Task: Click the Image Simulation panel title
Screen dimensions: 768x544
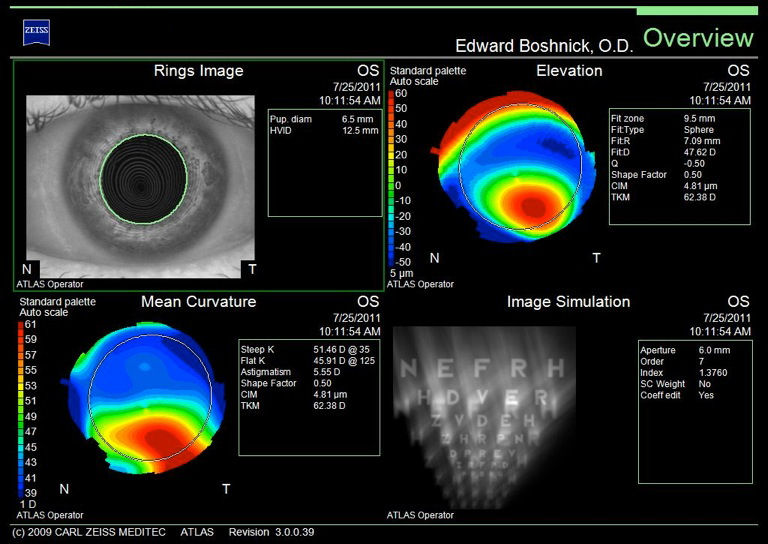Action: [568, 302]
